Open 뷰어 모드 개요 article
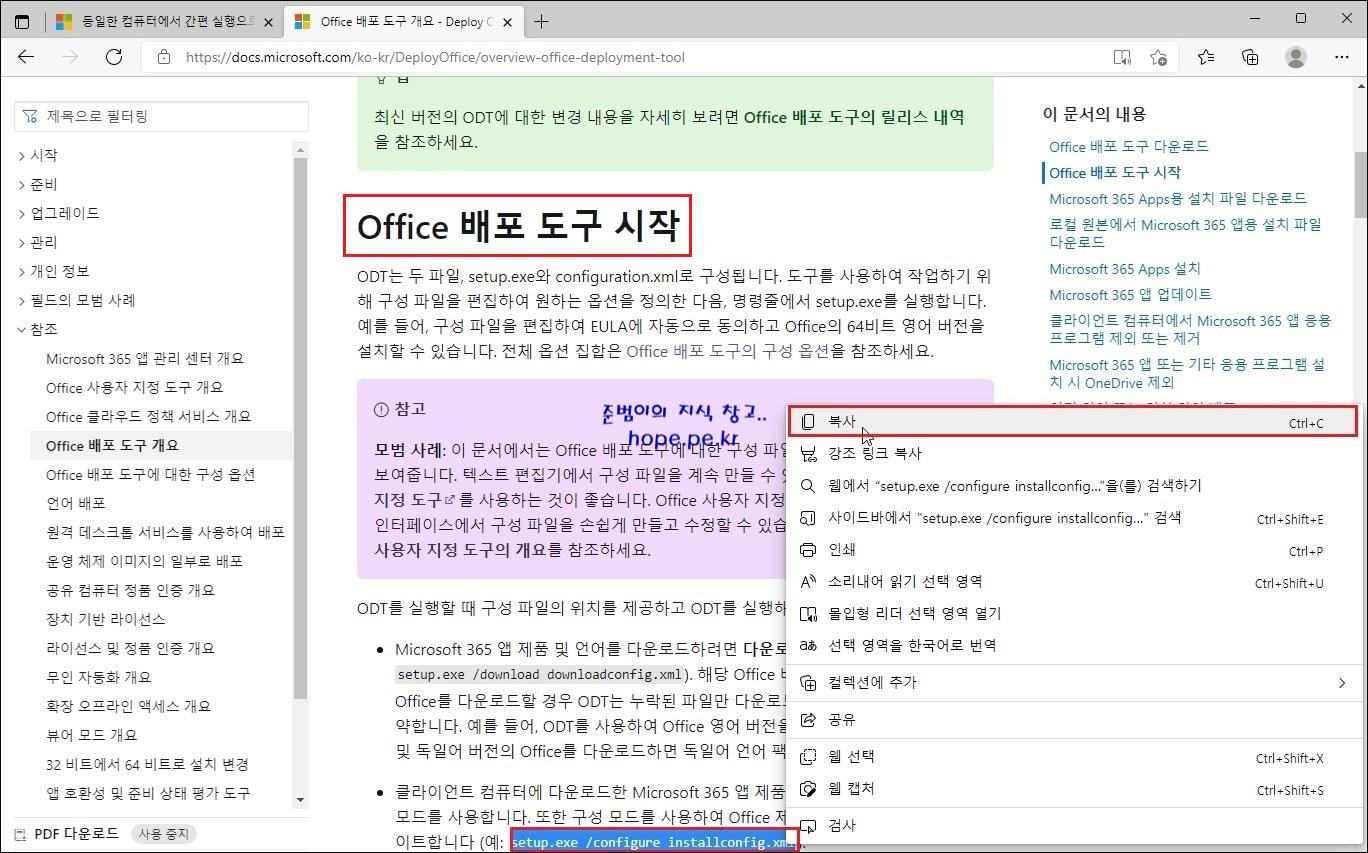 tap(91, 735)
